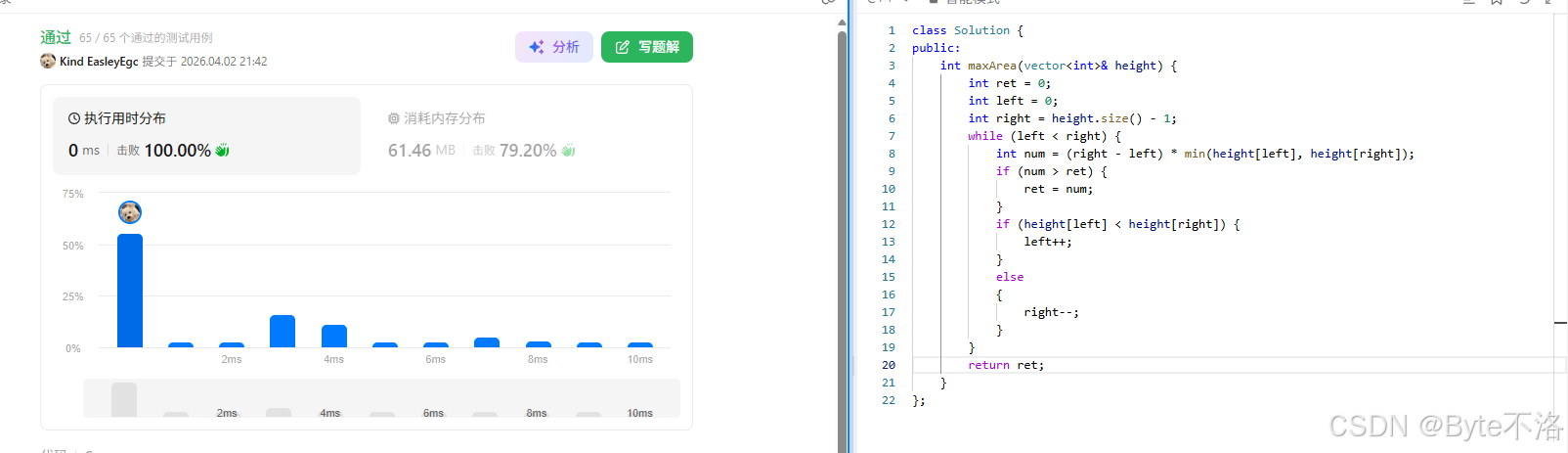Click the maxArea function signature line
The width and height of the screenshot is (1568, 453).
click(1059, 66)
